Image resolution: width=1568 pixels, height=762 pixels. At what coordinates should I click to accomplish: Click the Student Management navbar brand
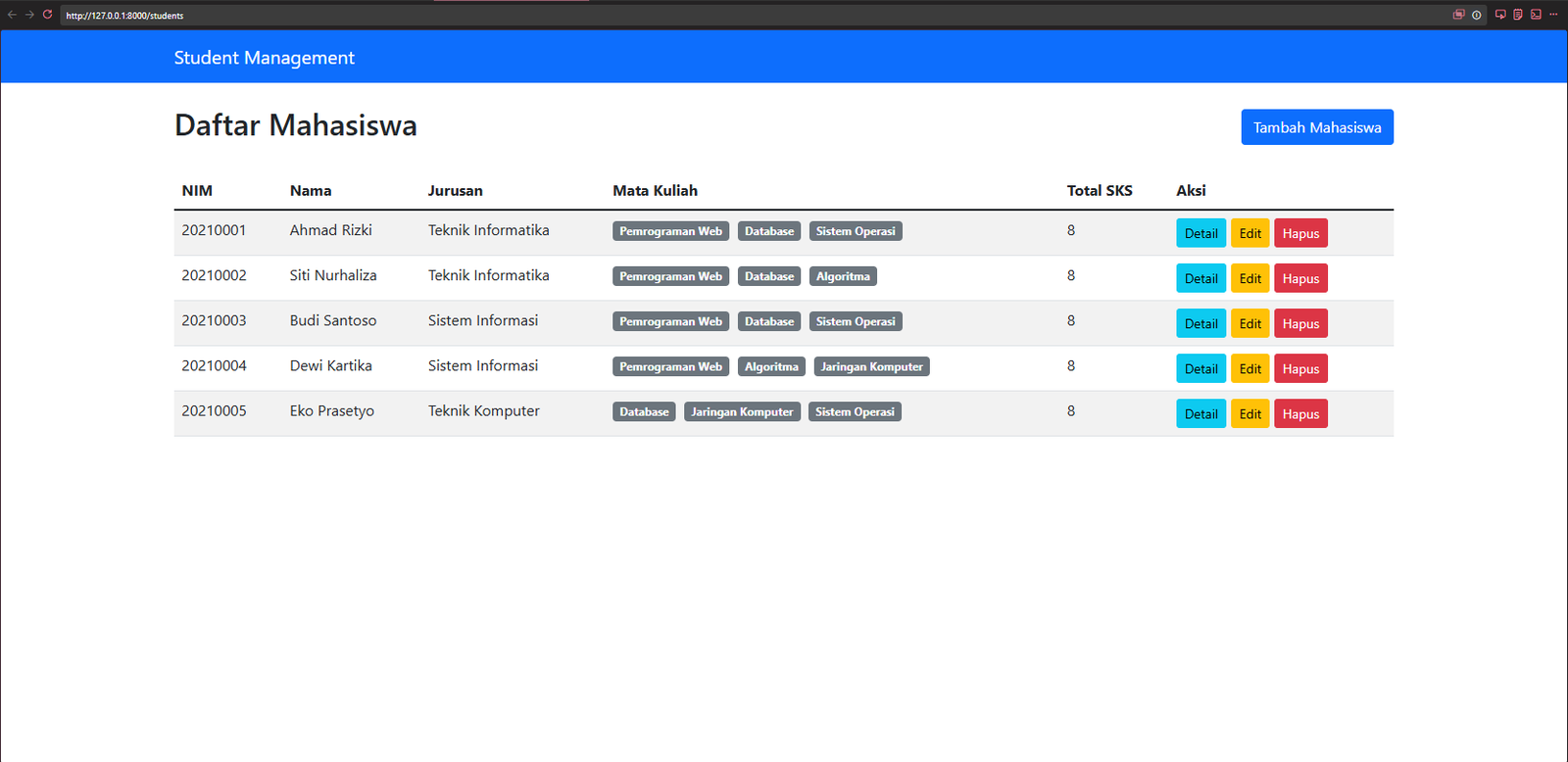265,58
